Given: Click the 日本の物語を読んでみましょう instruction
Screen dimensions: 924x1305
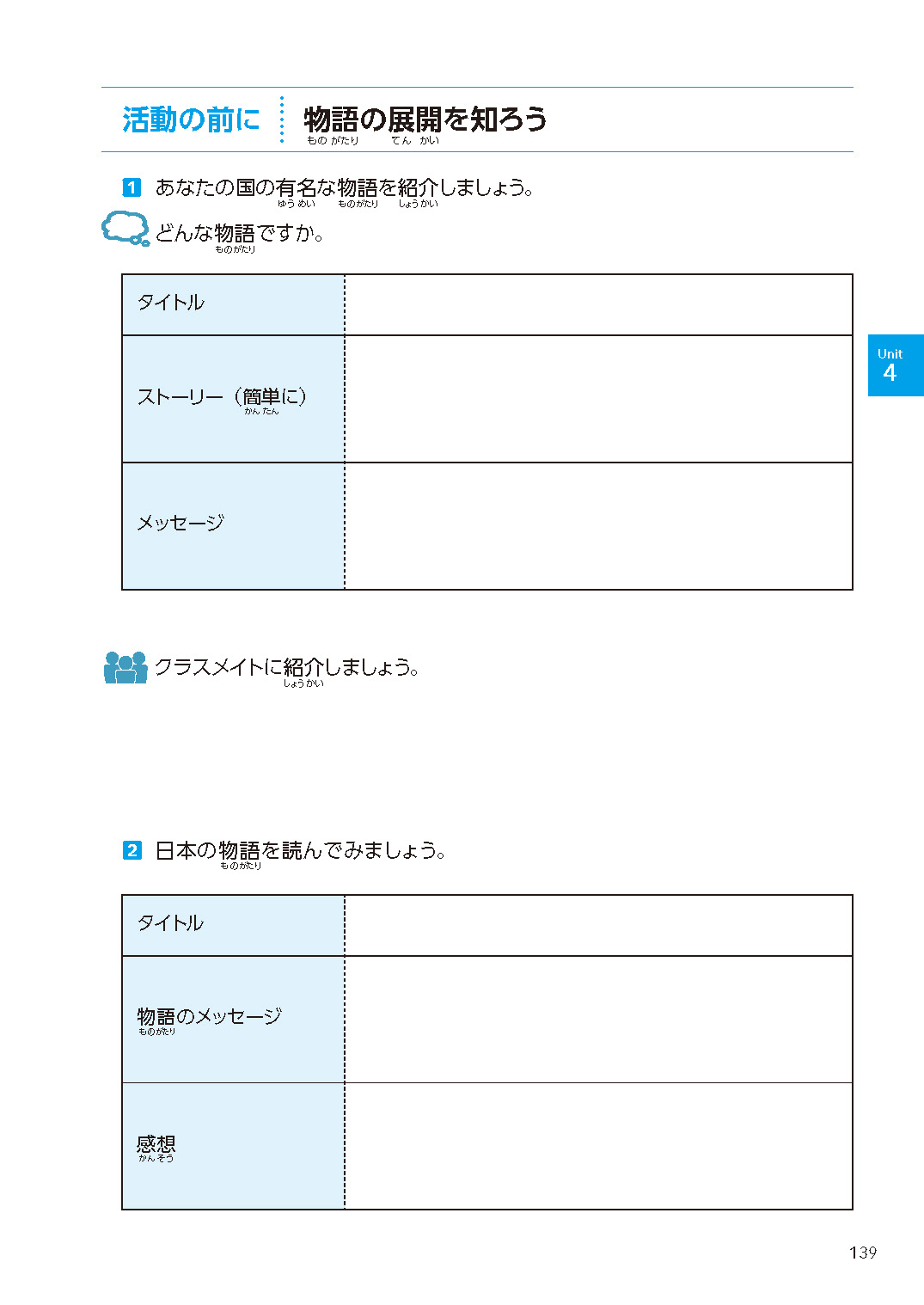Looking at the screenshot, I should (301, 851).
